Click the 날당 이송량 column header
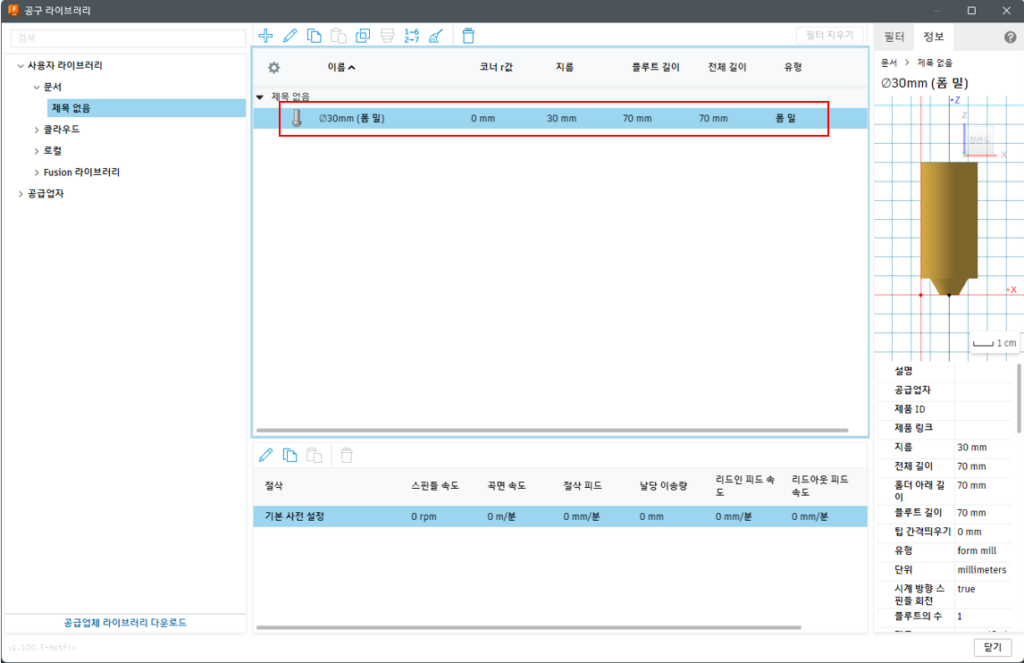Viewport: 1024px width, 663px height. tap(664, 485)
